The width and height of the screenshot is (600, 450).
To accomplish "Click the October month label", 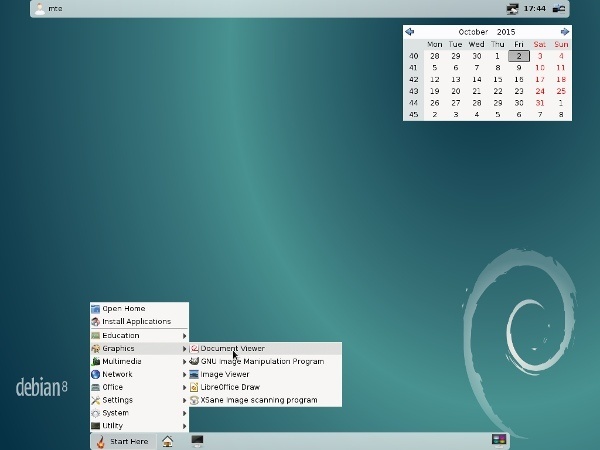I will click(x=473, y=32).
